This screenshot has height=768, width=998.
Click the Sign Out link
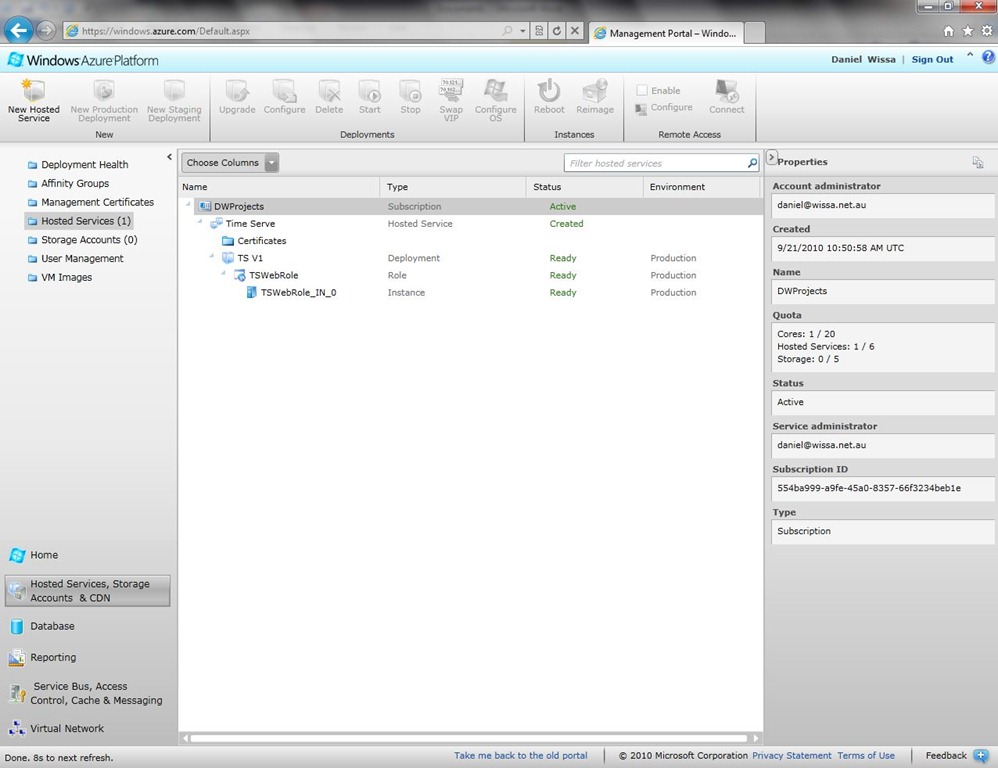[x=932, y=59]
